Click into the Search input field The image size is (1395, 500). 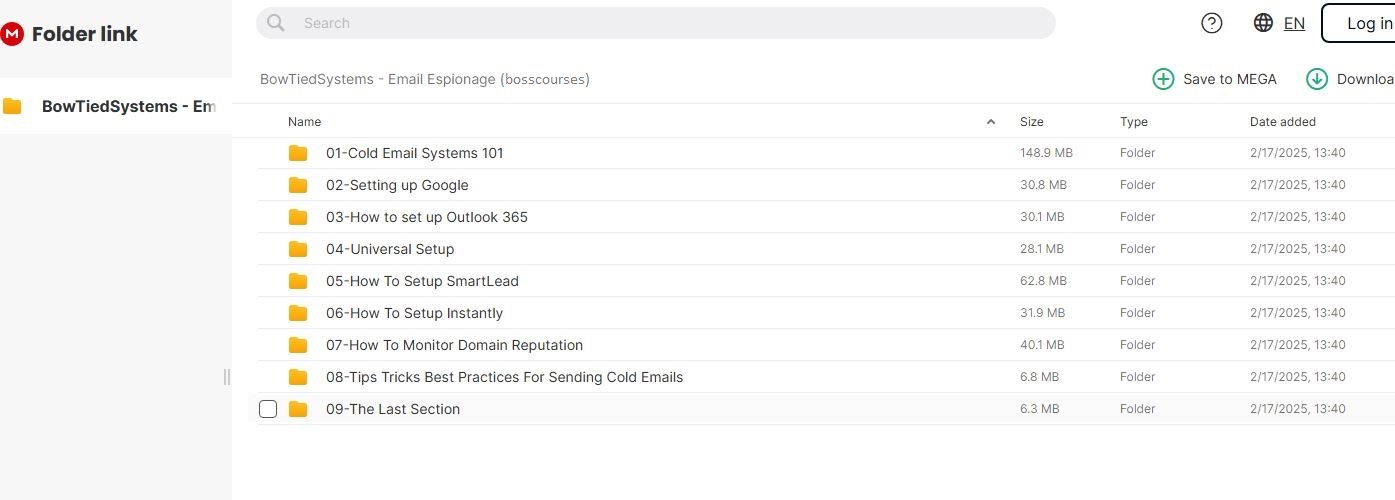(670, 23)
